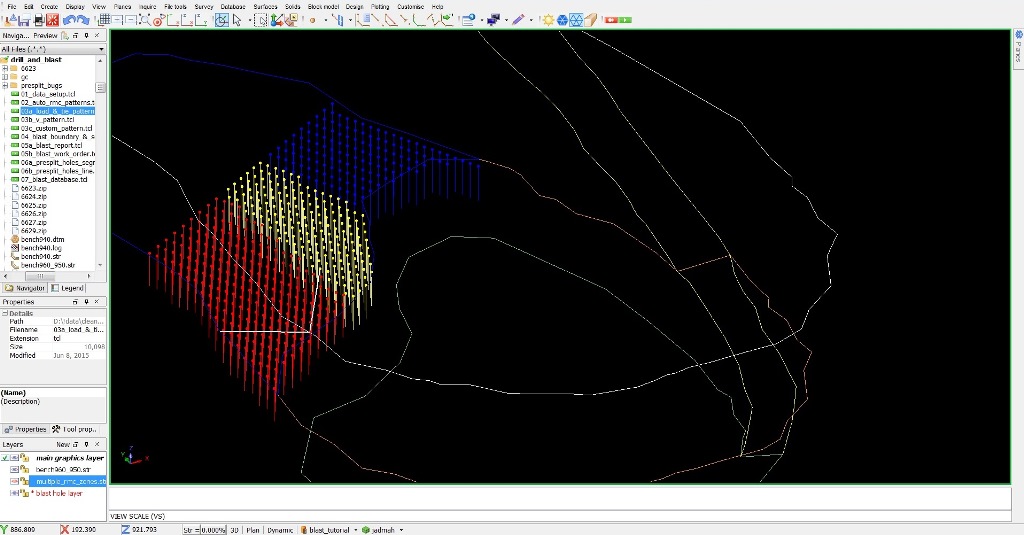Open the Design menu
1024x535 pixels.
(354, 7)
